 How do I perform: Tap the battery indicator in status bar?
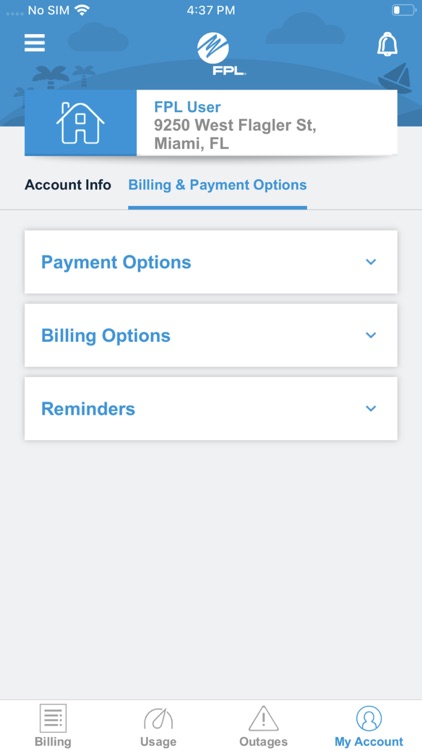[404, 10]
